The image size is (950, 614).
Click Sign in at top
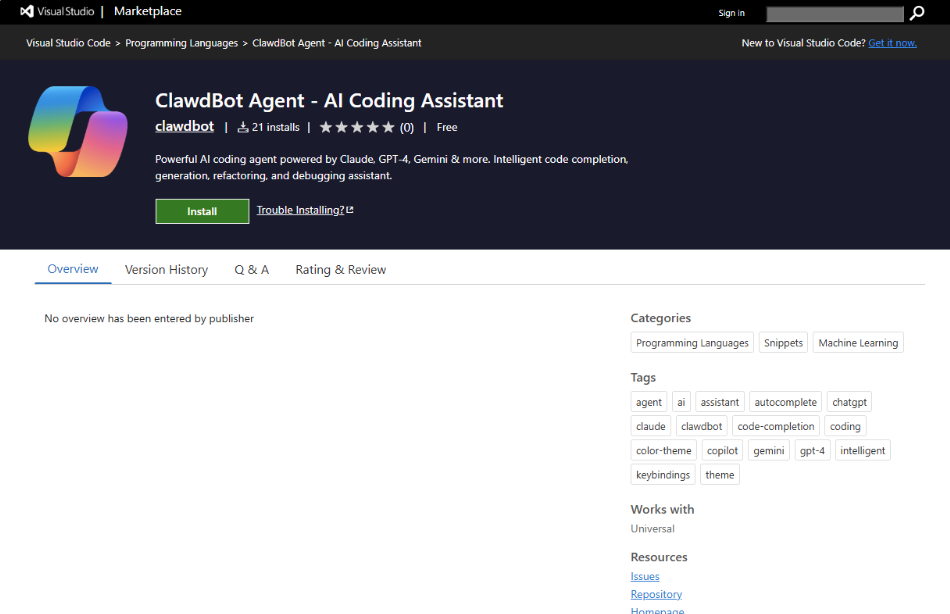(731, 13)
